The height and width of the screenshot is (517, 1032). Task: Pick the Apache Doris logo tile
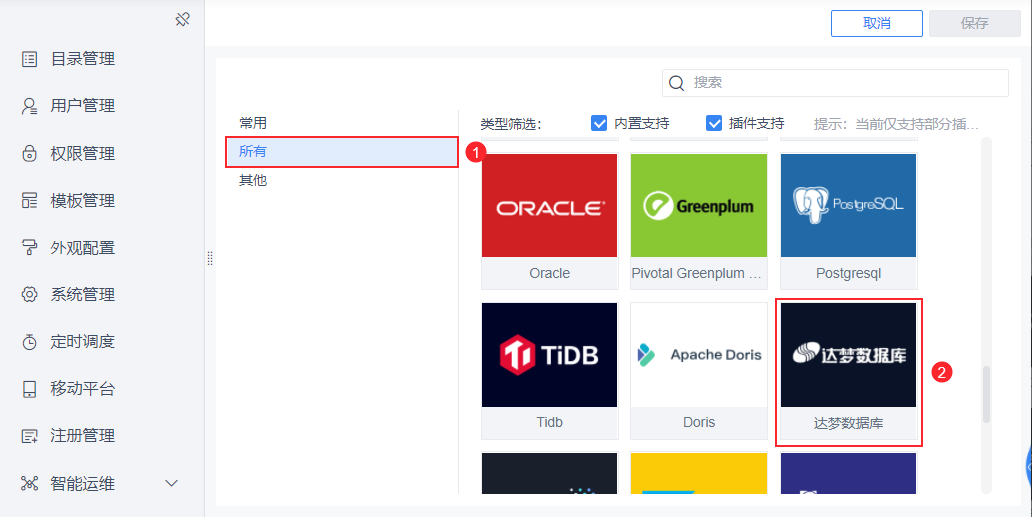pyautogui.click(x=699, y=355)
